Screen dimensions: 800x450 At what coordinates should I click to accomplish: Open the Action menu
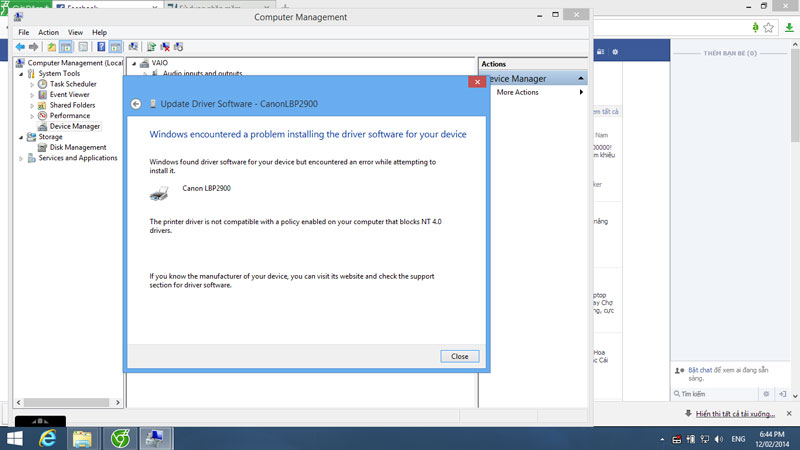pyautogui.click(x=48, y=32)
